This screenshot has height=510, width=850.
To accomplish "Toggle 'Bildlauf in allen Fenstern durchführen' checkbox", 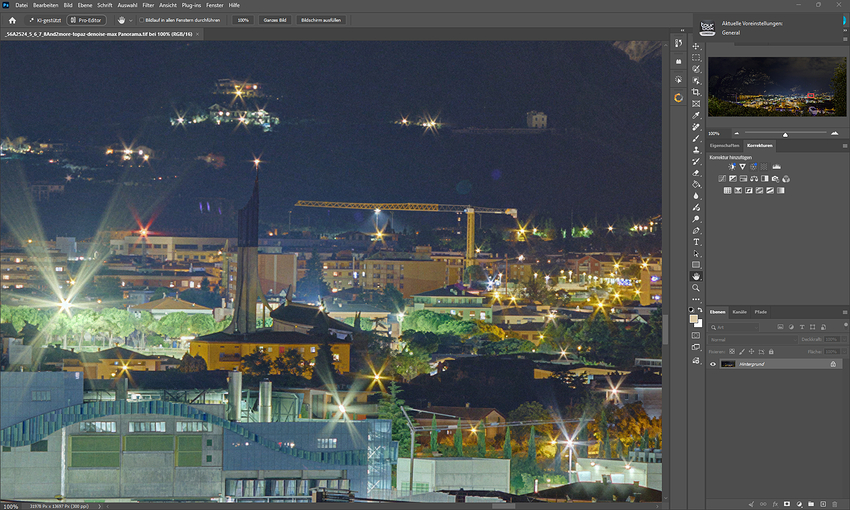I will (x=141, y=20).
